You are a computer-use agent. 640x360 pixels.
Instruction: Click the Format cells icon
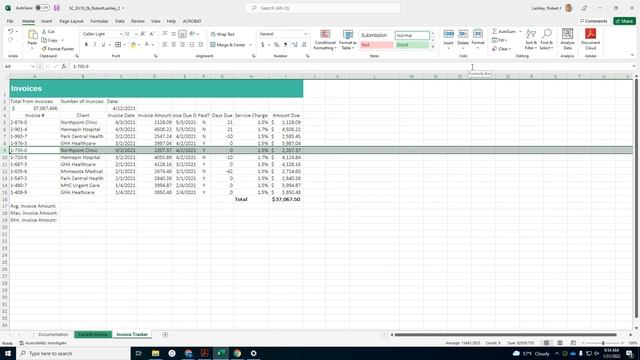[x=478, y=34]
